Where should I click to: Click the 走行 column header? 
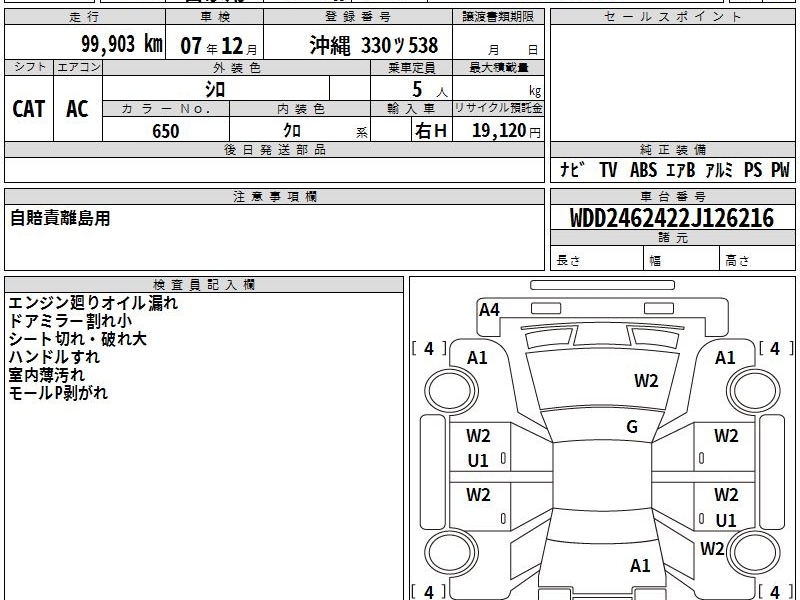click(x=85, y=17)
